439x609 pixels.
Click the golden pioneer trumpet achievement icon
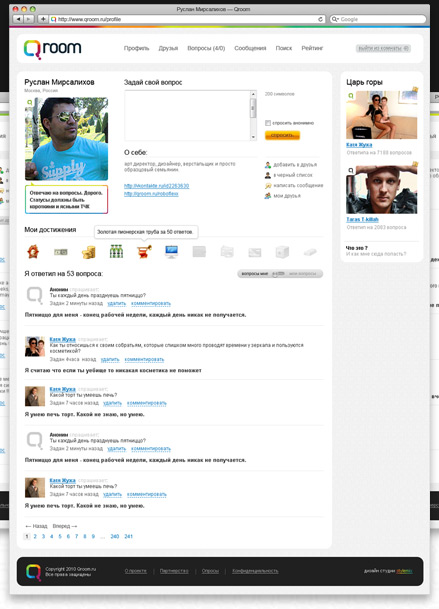144,252
